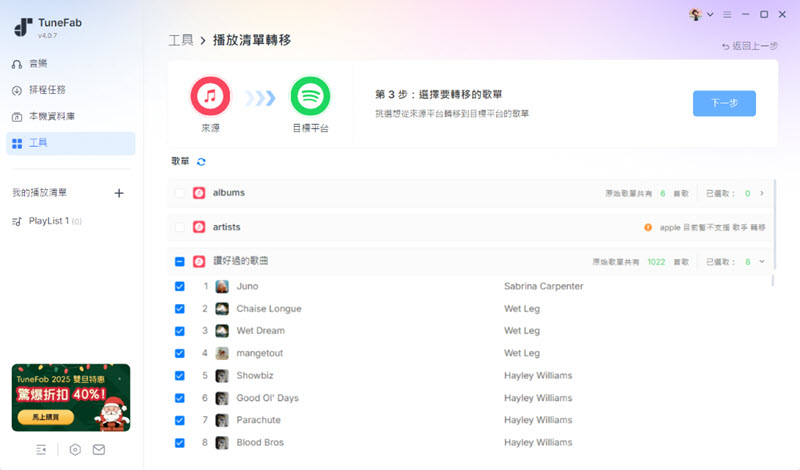Open the 排程任務 download icon
This screenshot has height=470, width=800.
pyautogui.click(x=17, y=90)
